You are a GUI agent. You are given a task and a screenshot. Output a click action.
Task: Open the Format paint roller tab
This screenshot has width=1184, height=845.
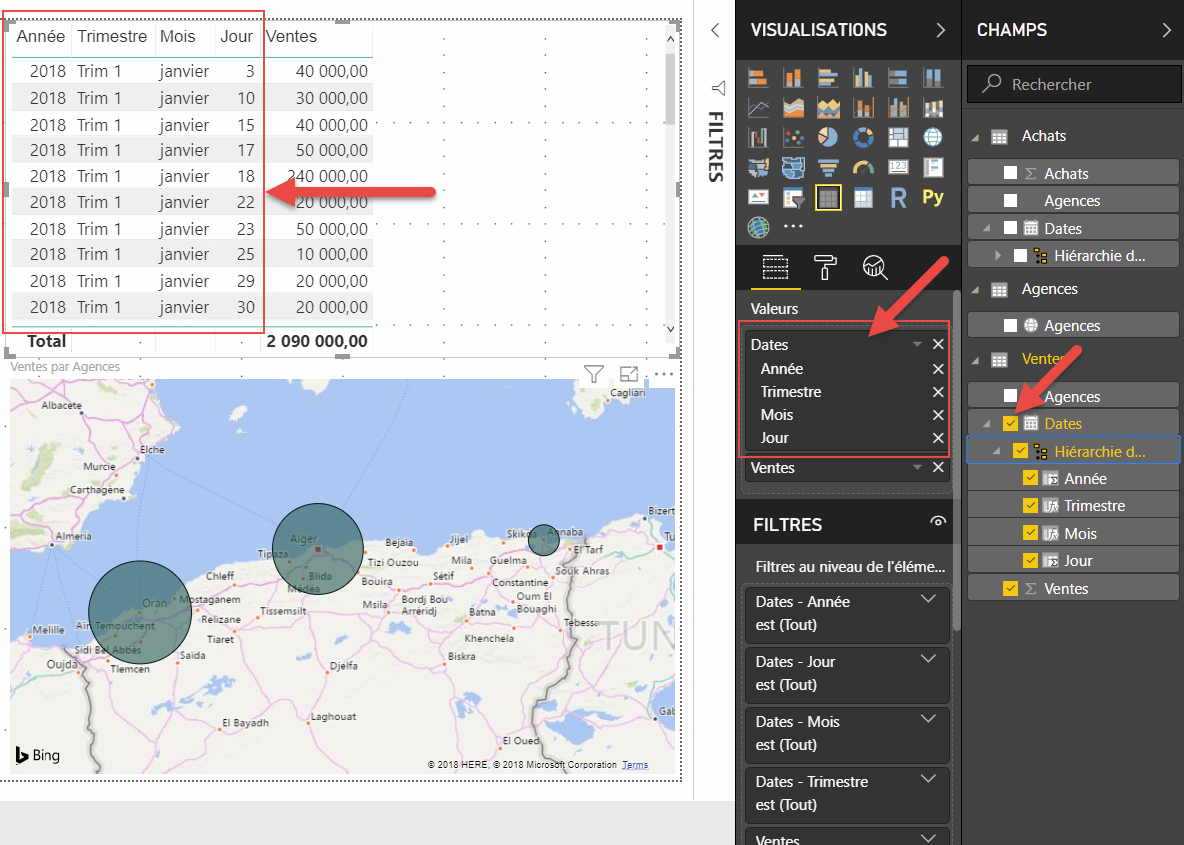tap(825, 267)
